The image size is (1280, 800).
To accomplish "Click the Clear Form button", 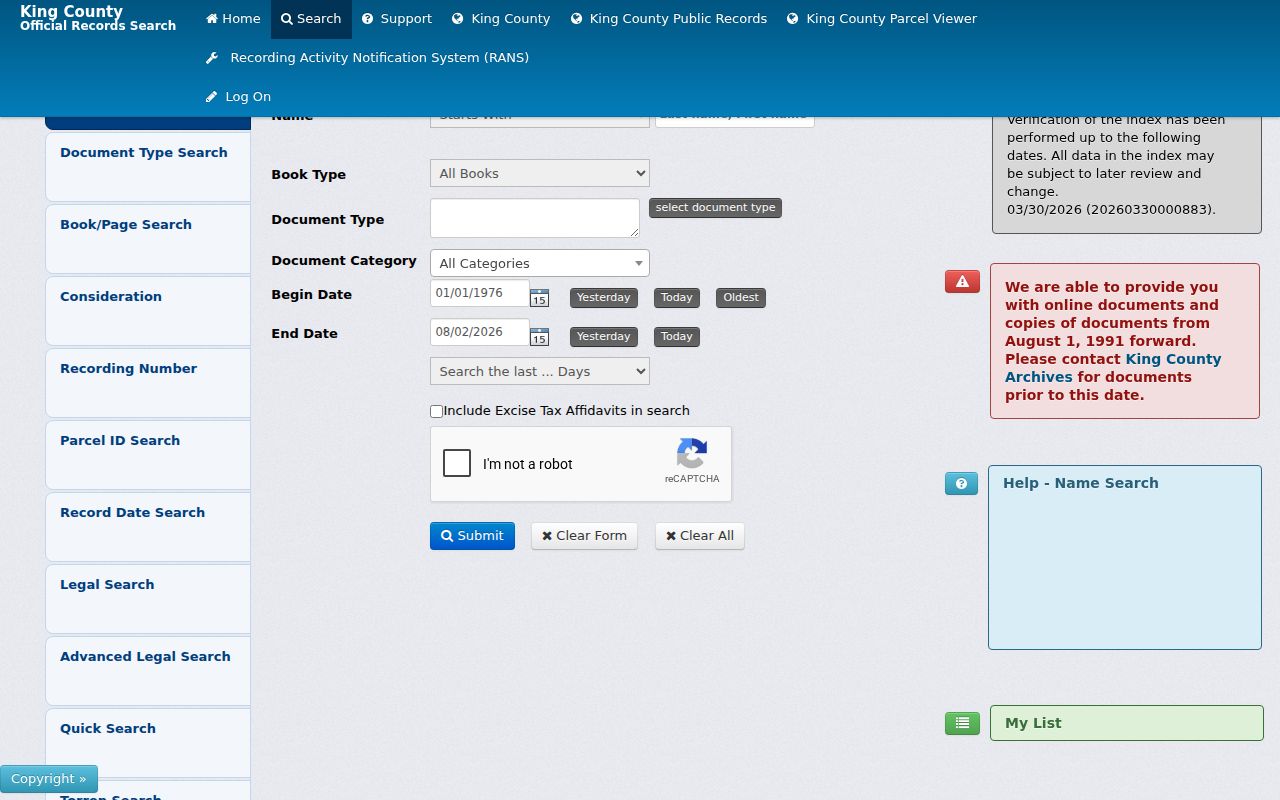I will 584,536.
